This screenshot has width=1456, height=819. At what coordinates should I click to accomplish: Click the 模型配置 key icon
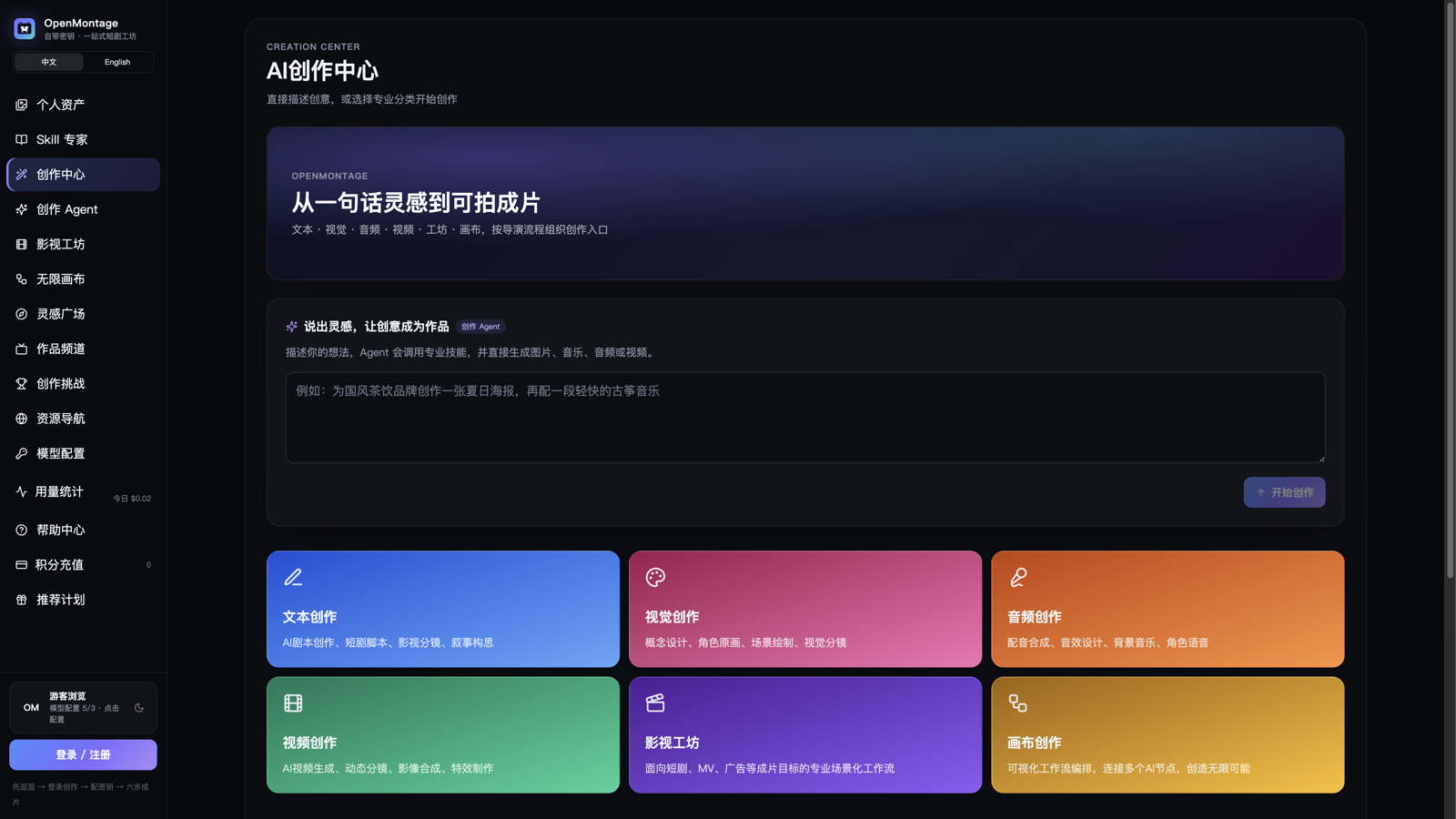21,453
